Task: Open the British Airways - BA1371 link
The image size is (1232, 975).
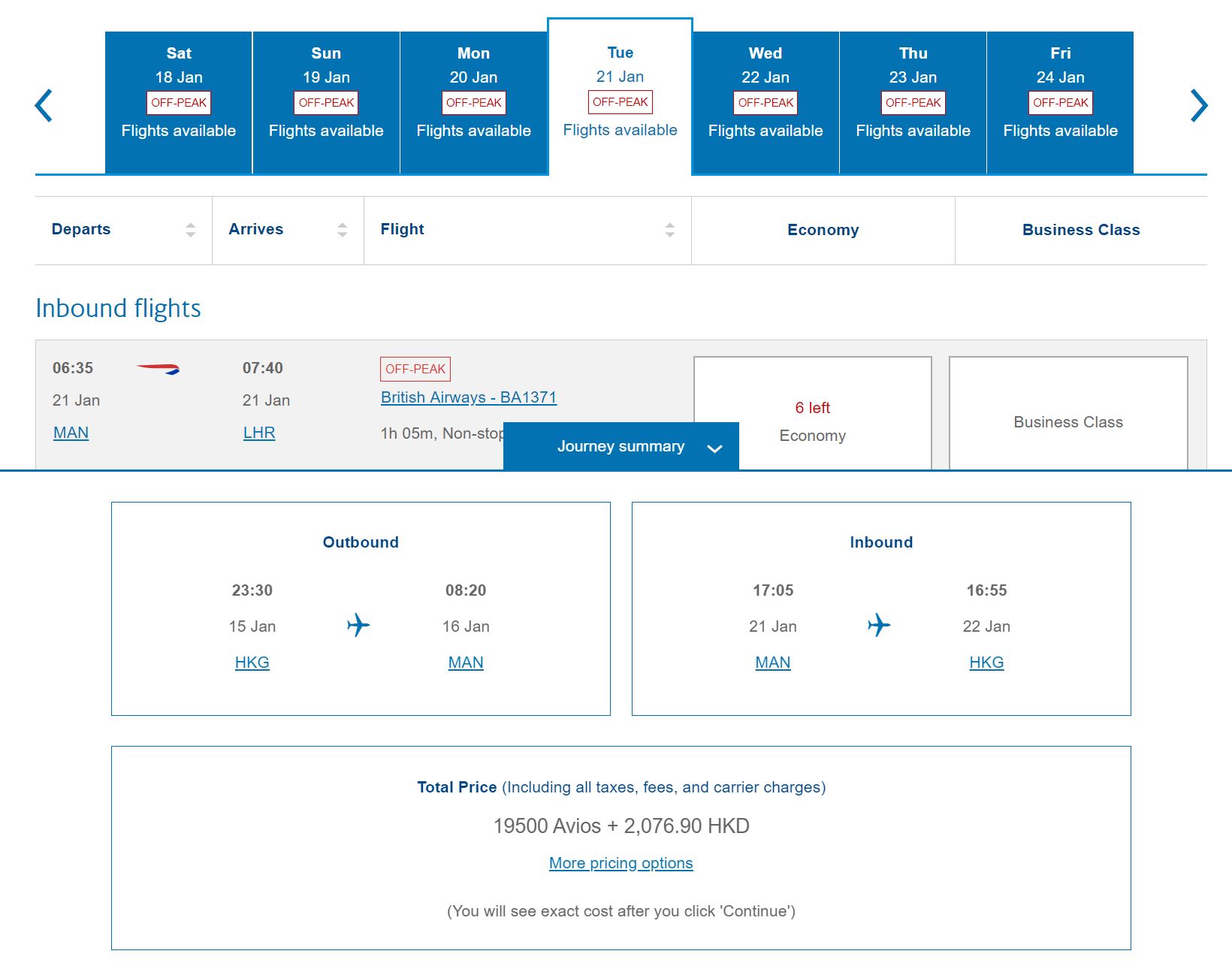Action: (469, 397)
